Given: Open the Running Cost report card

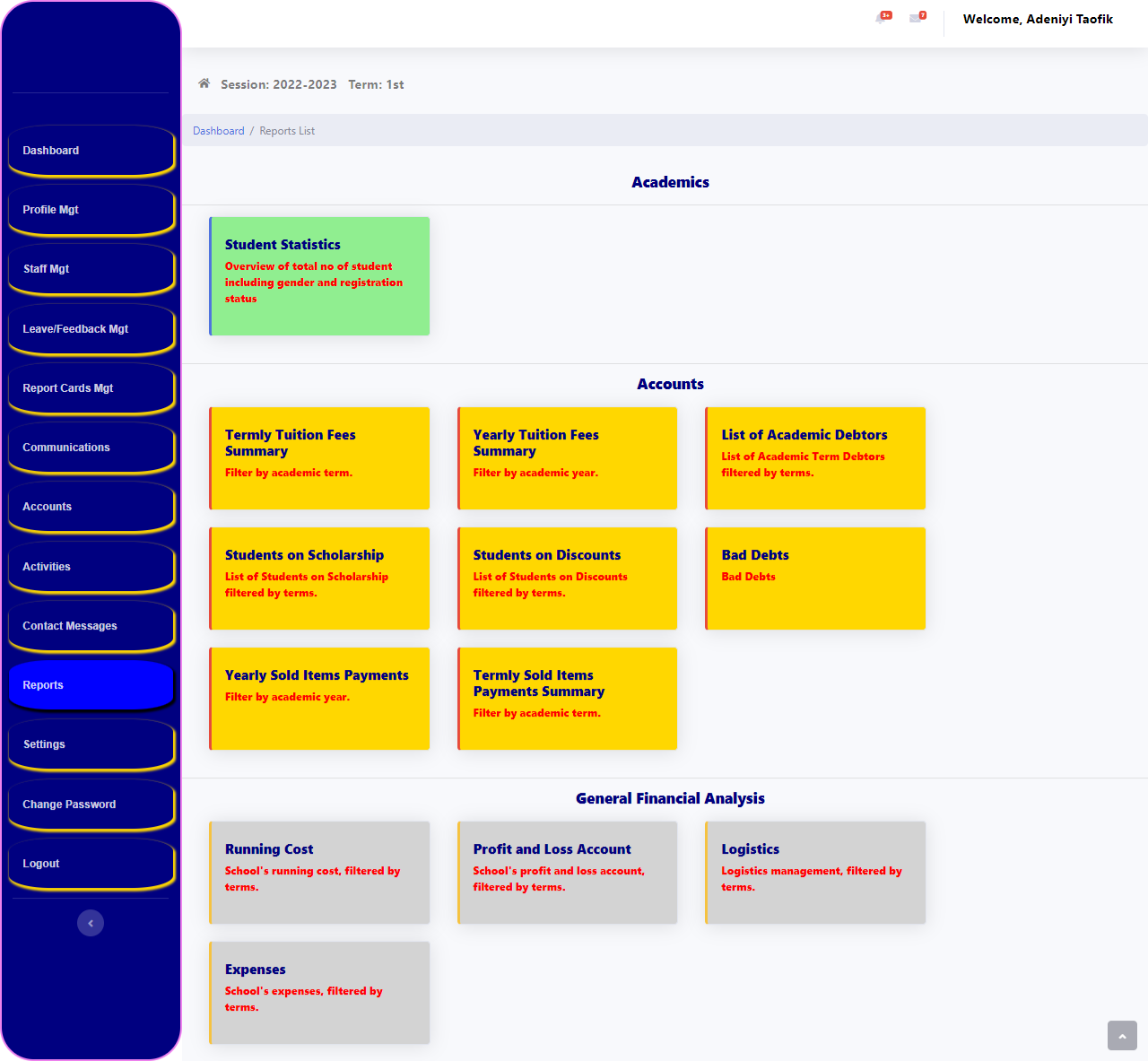Looking at the screenshot, I should [x=319, y=873].
